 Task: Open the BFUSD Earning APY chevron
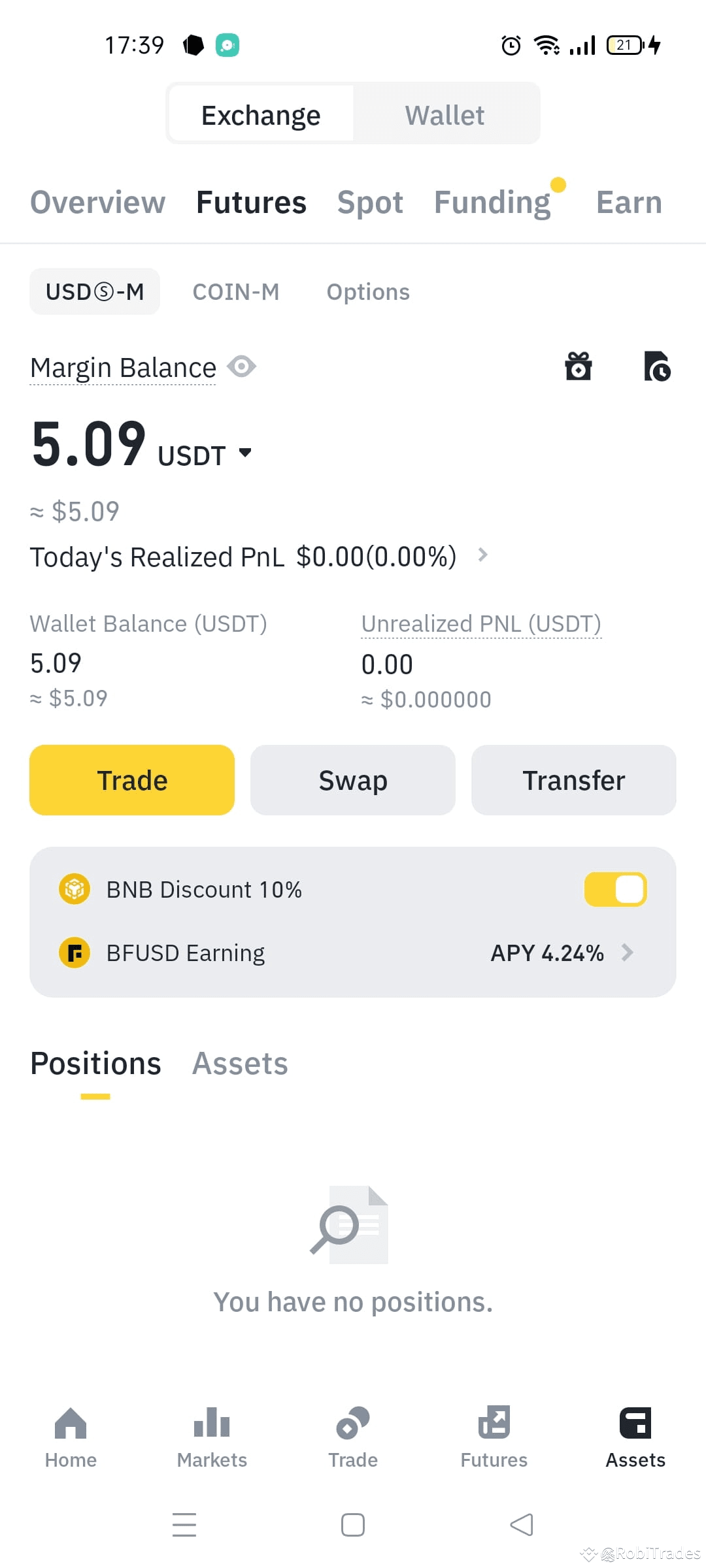(628, 953)
